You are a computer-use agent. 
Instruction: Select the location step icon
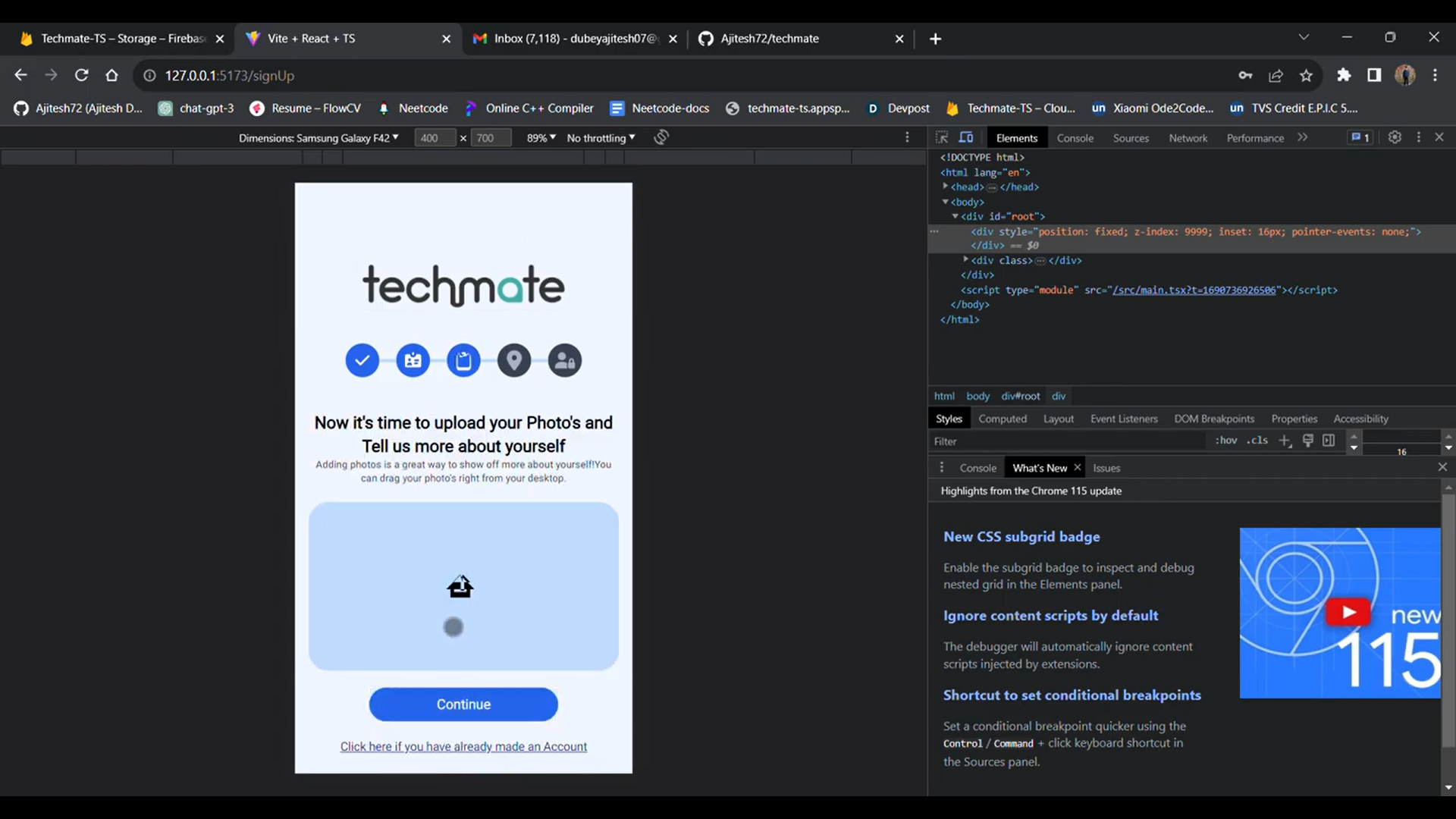tap(514, 360)
